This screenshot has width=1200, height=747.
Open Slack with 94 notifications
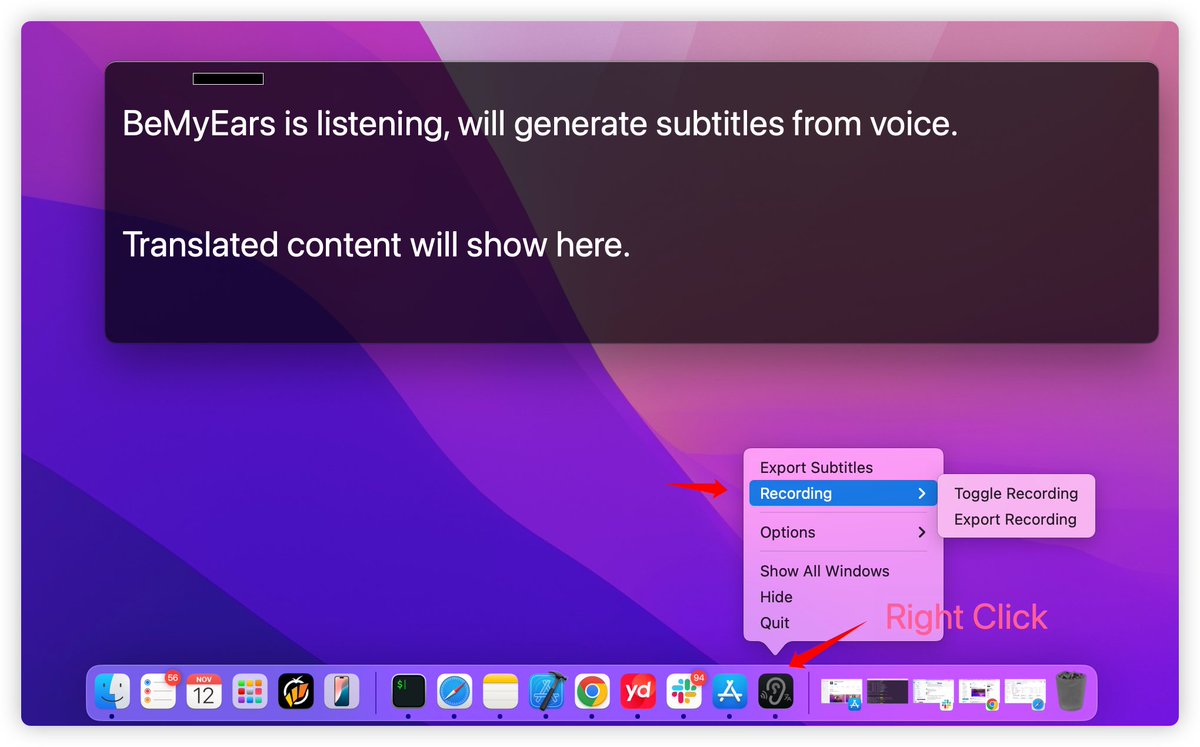click(x=684, y=691)
